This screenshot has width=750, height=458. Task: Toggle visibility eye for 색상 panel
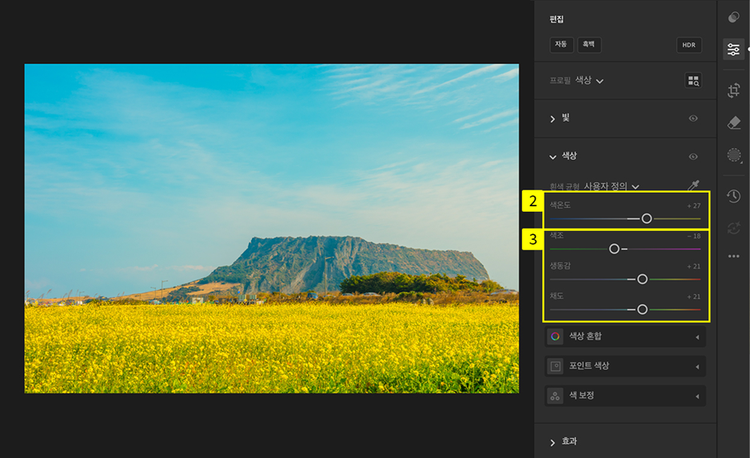point(693,157)
